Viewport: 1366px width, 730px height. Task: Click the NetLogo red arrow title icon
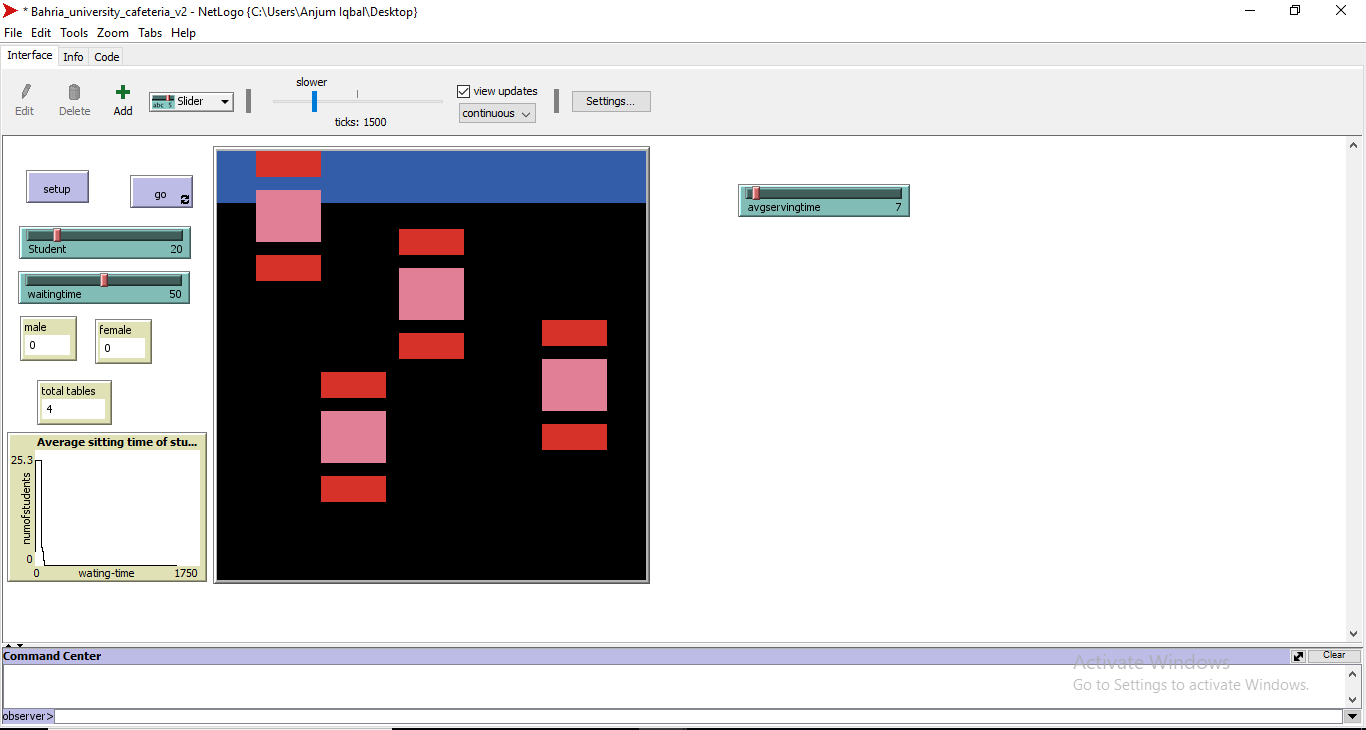[10, 11]
